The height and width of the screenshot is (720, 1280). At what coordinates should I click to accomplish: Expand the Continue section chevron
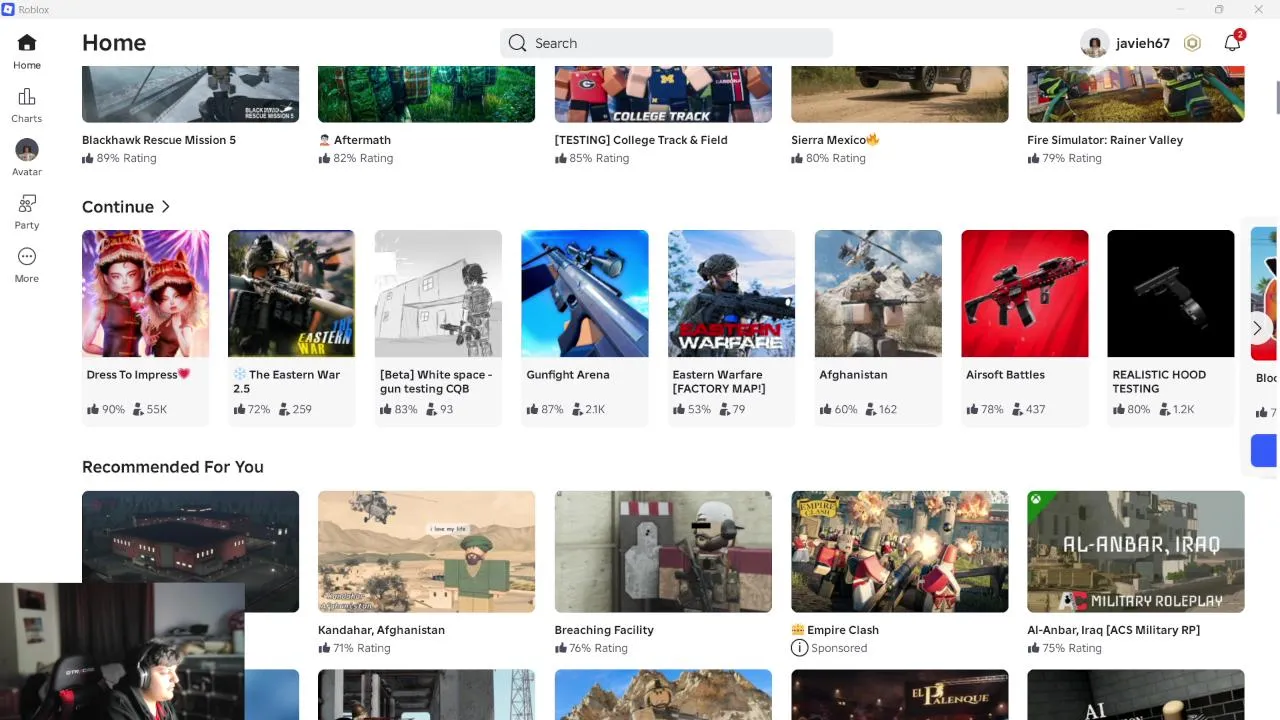click(166, 207)
